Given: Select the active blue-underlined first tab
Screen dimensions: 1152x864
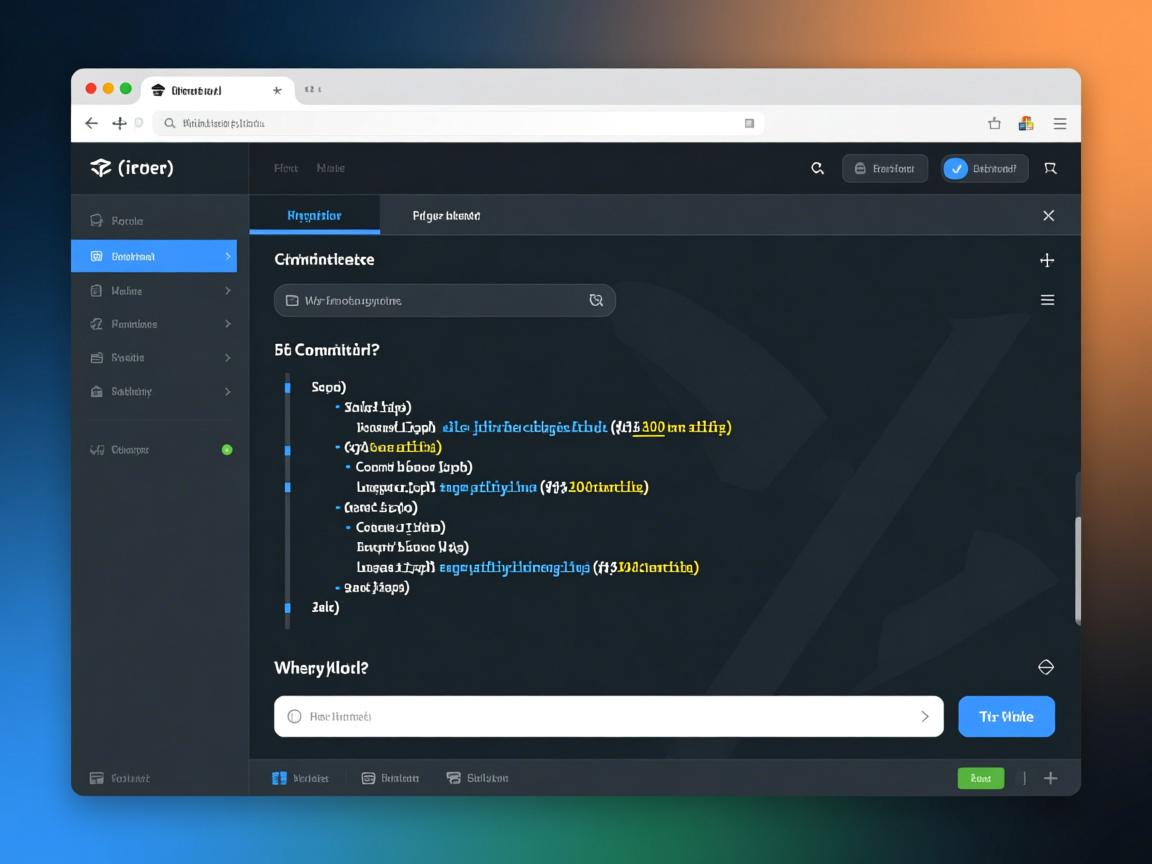Looking at the screenshot, I should tap(314, 216).
